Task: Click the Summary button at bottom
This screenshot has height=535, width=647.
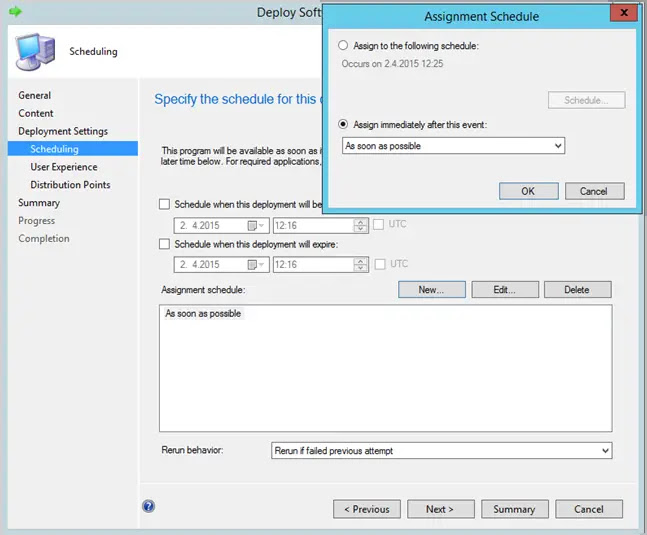Action: 515,509
